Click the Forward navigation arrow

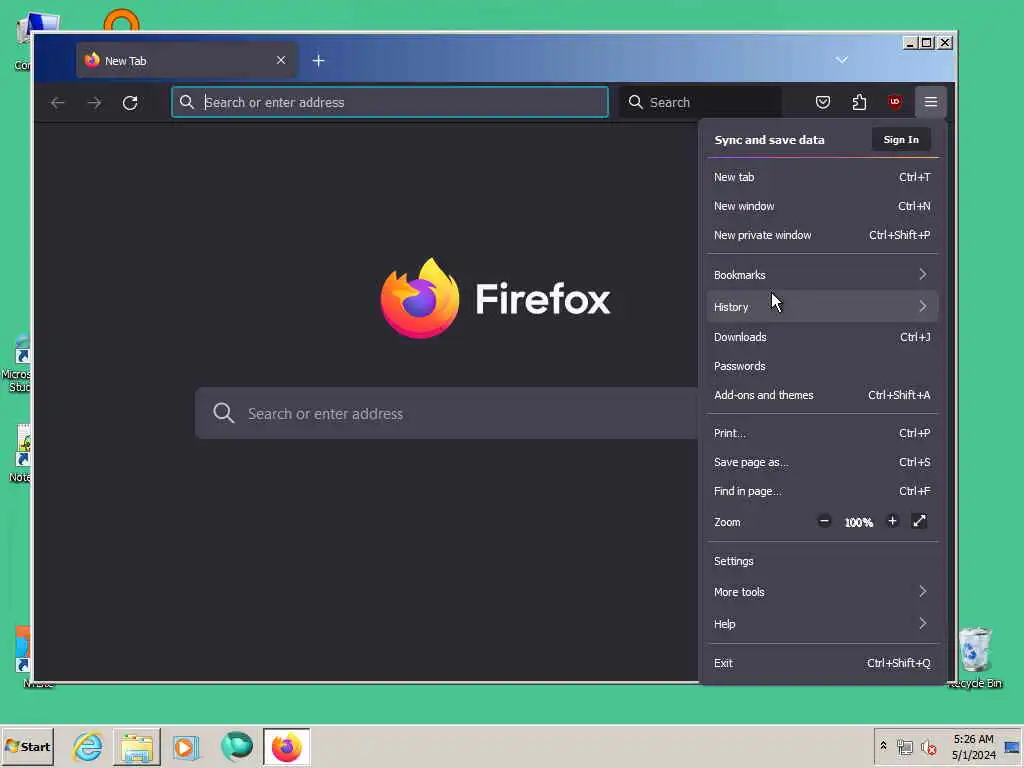(95, 103)
